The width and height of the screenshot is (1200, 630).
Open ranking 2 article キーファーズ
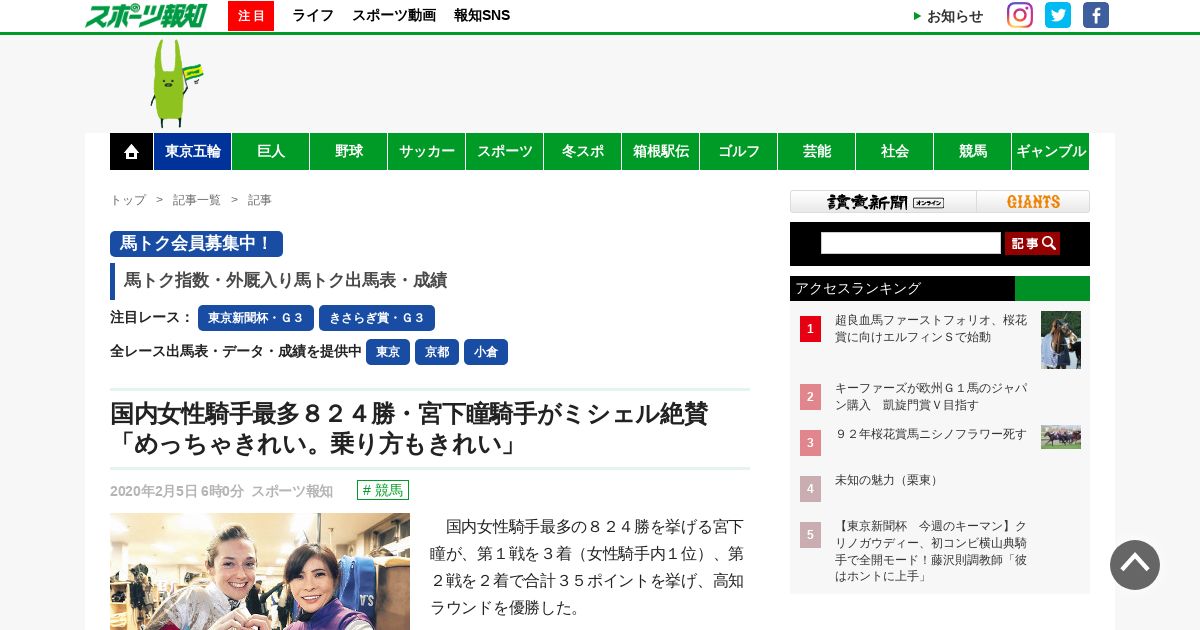pos(931,396)
